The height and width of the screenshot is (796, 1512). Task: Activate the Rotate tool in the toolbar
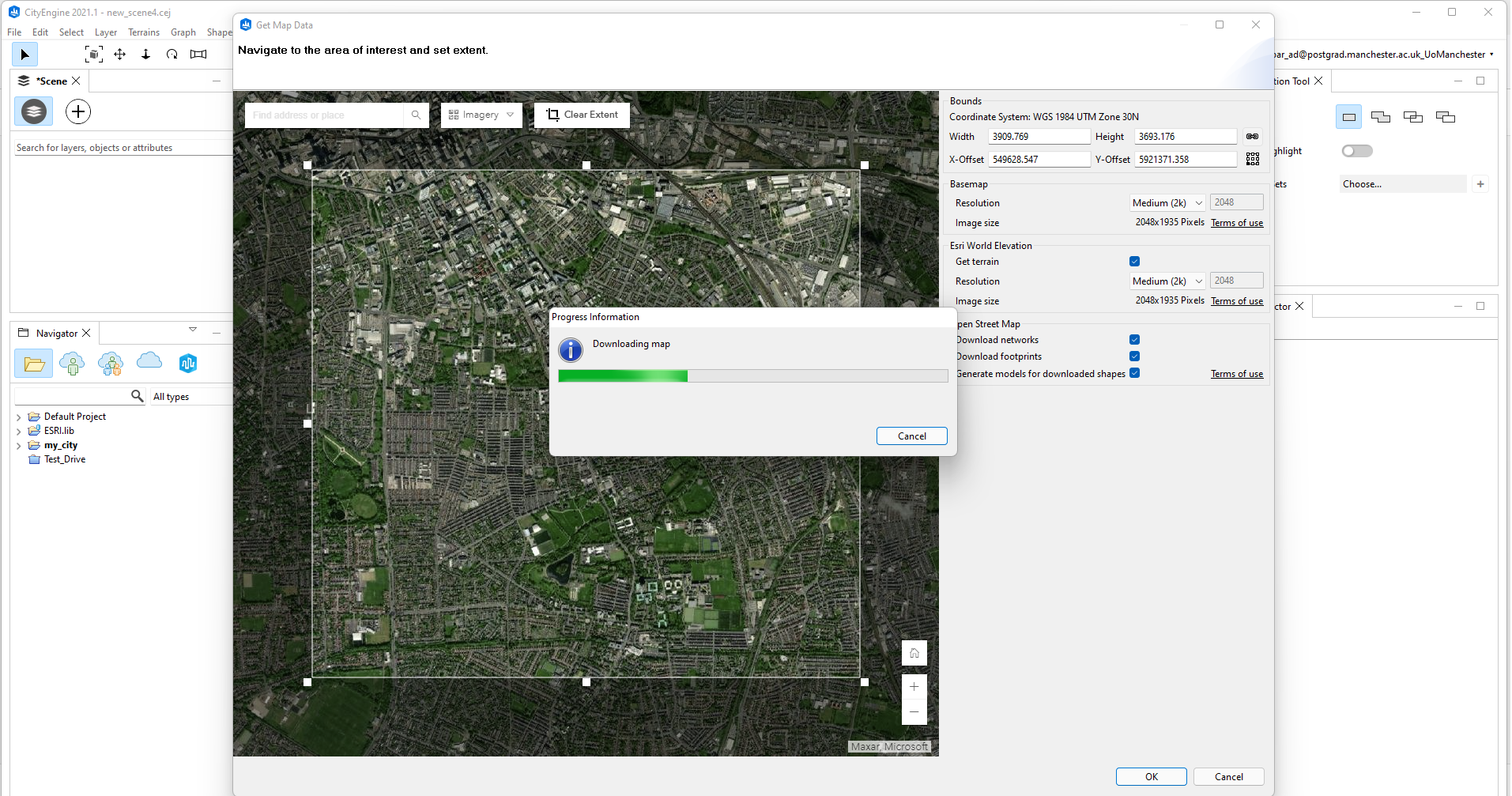point(172,54)
